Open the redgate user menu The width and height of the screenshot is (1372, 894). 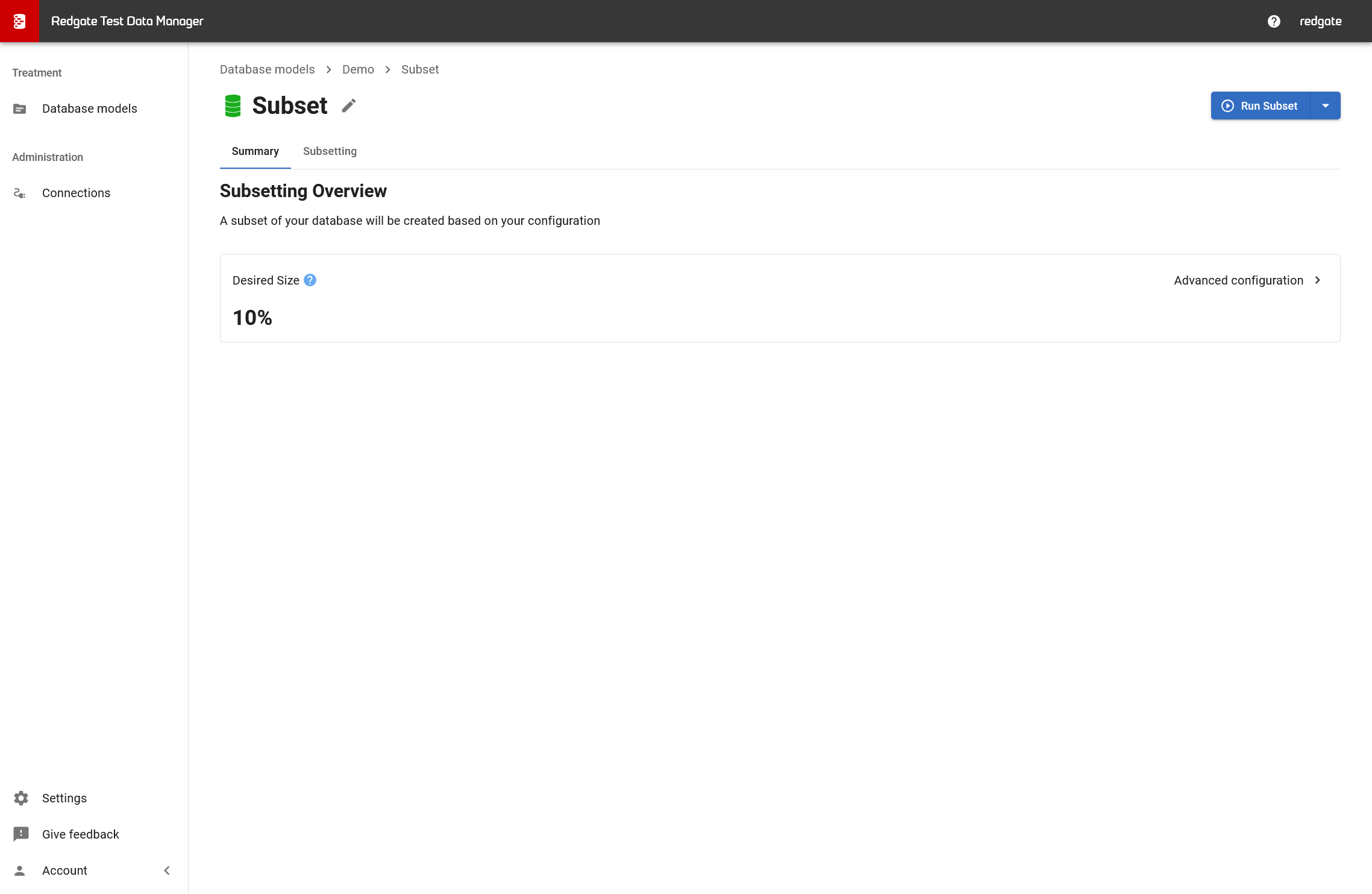1320,21
